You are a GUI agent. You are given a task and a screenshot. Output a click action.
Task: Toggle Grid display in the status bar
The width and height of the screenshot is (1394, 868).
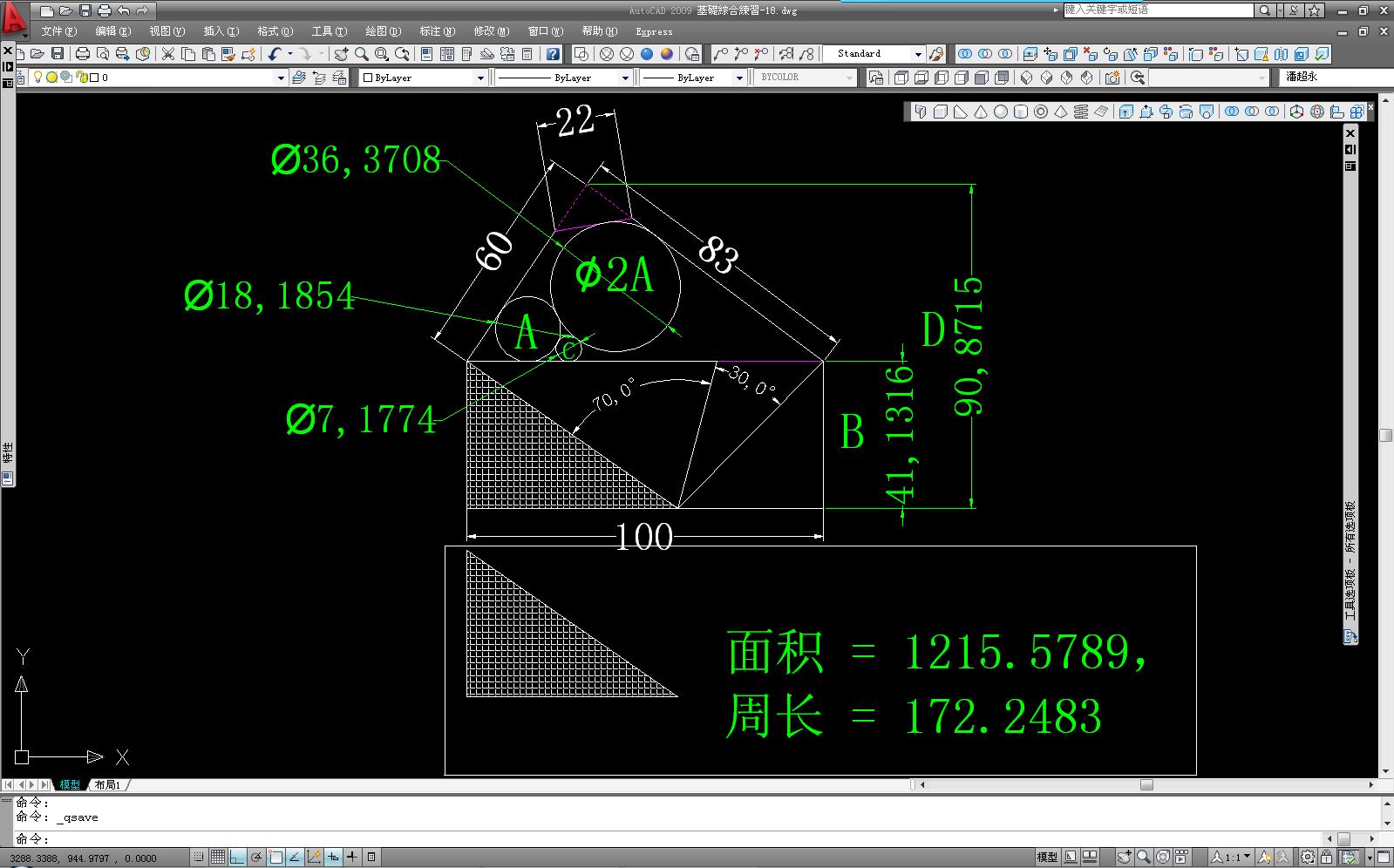(218, 858)
